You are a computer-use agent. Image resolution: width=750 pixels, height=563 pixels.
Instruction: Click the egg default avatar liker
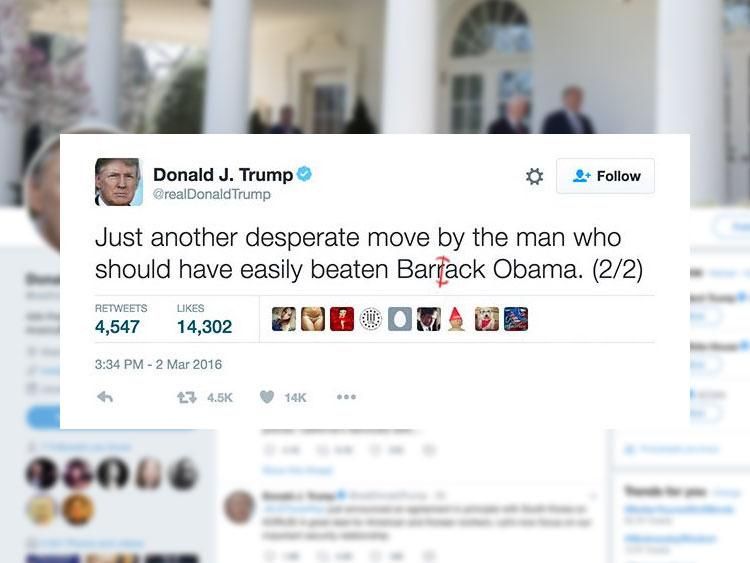pos(400,319)
